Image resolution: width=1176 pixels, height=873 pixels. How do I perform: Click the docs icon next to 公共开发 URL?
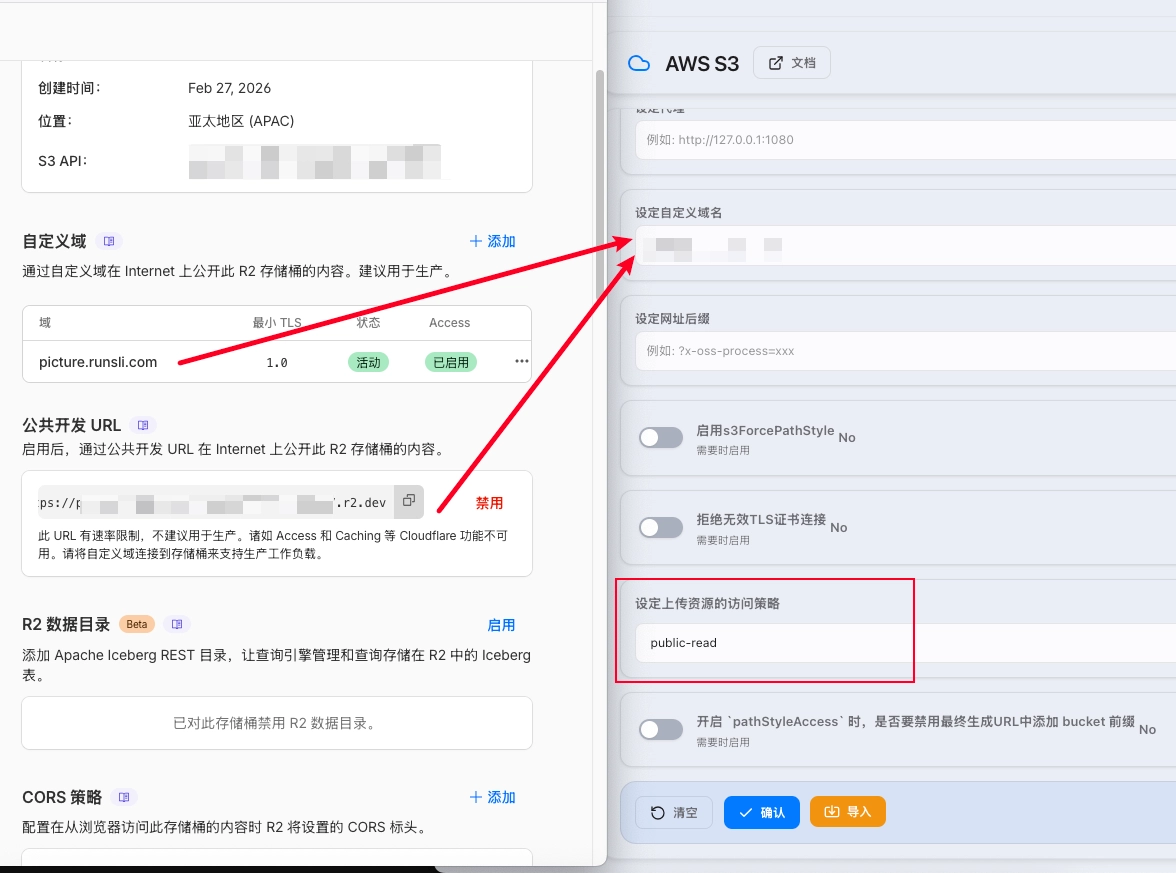click(x=143, y=425)
